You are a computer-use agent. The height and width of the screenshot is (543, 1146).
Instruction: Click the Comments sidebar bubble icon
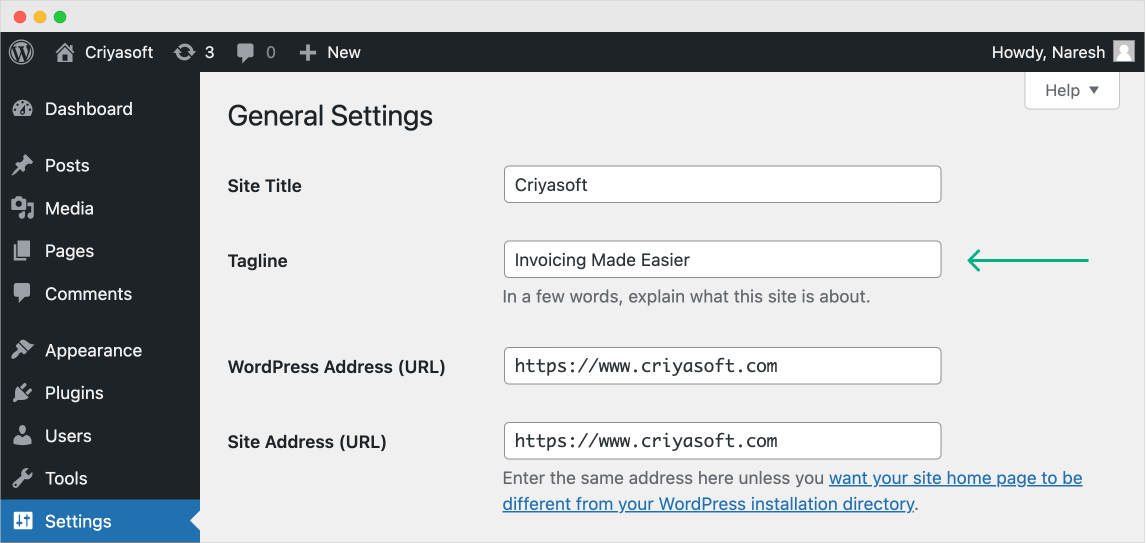click(x=23, y=294)
